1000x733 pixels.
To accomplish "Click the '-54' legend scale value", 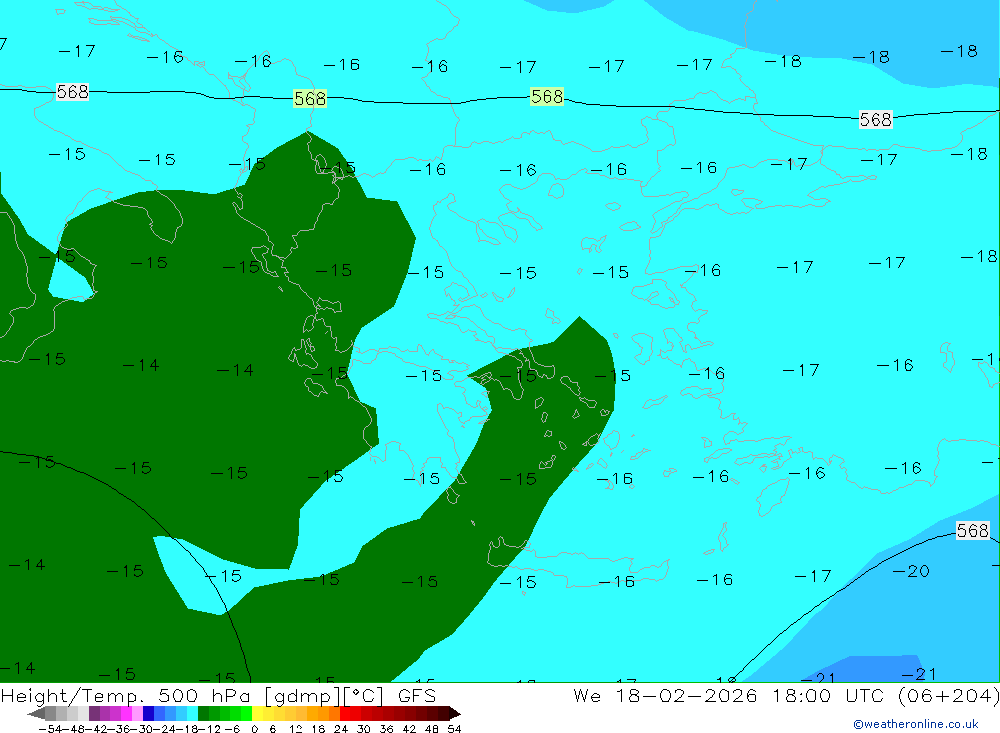I will (50, 729).
